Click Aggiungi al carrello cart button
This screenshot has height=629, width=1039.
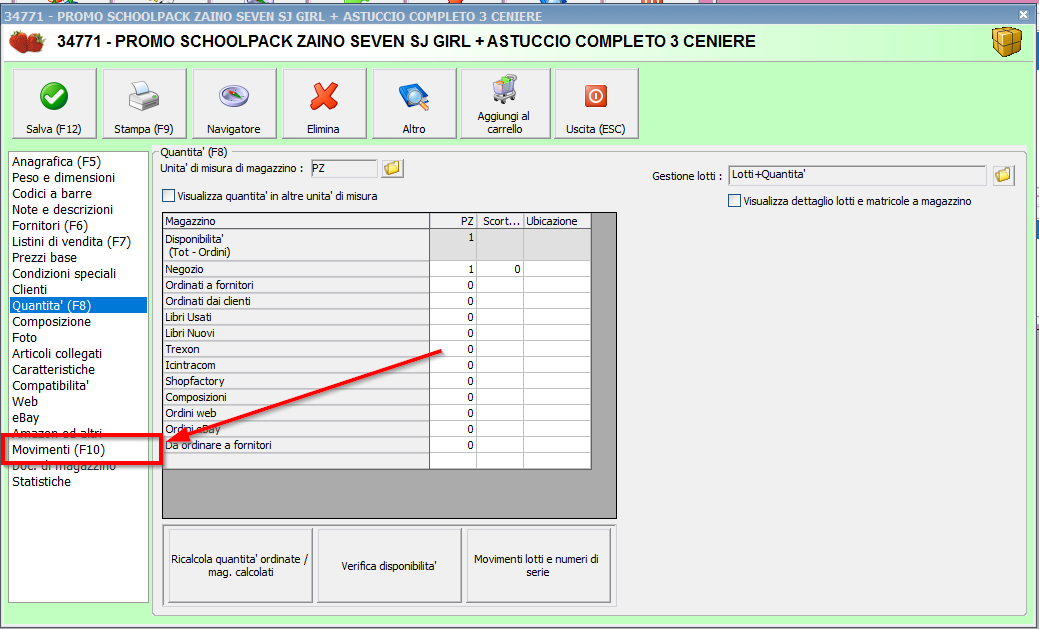[x=505, y=103]
